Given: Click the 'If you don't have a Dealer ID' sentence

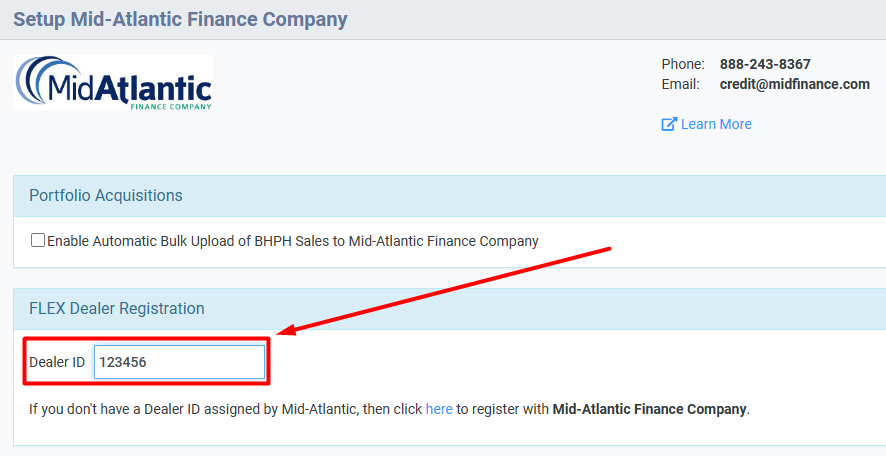Looking at the screenshot, I should (389, 409).
